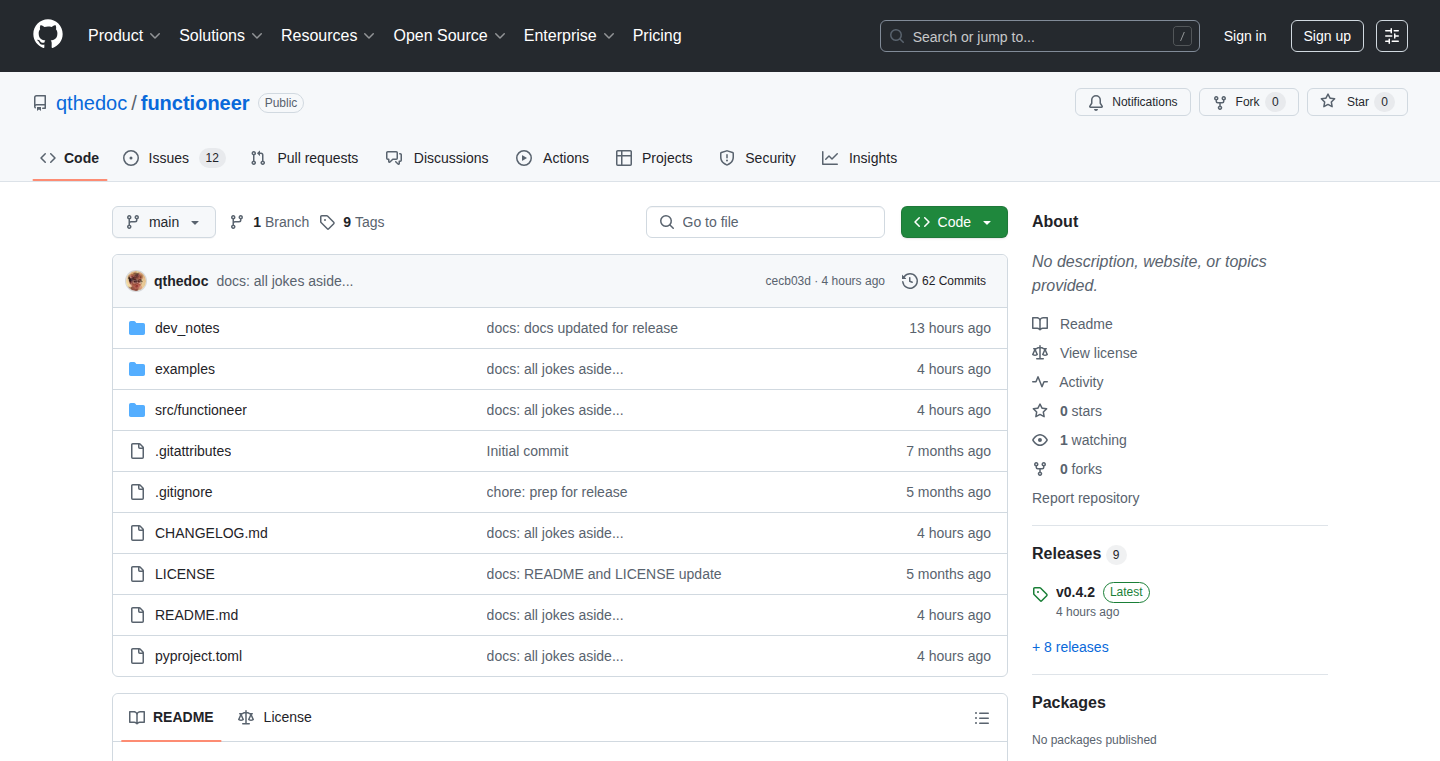
Task: Star the repository with Star button
Action: 1357,102
